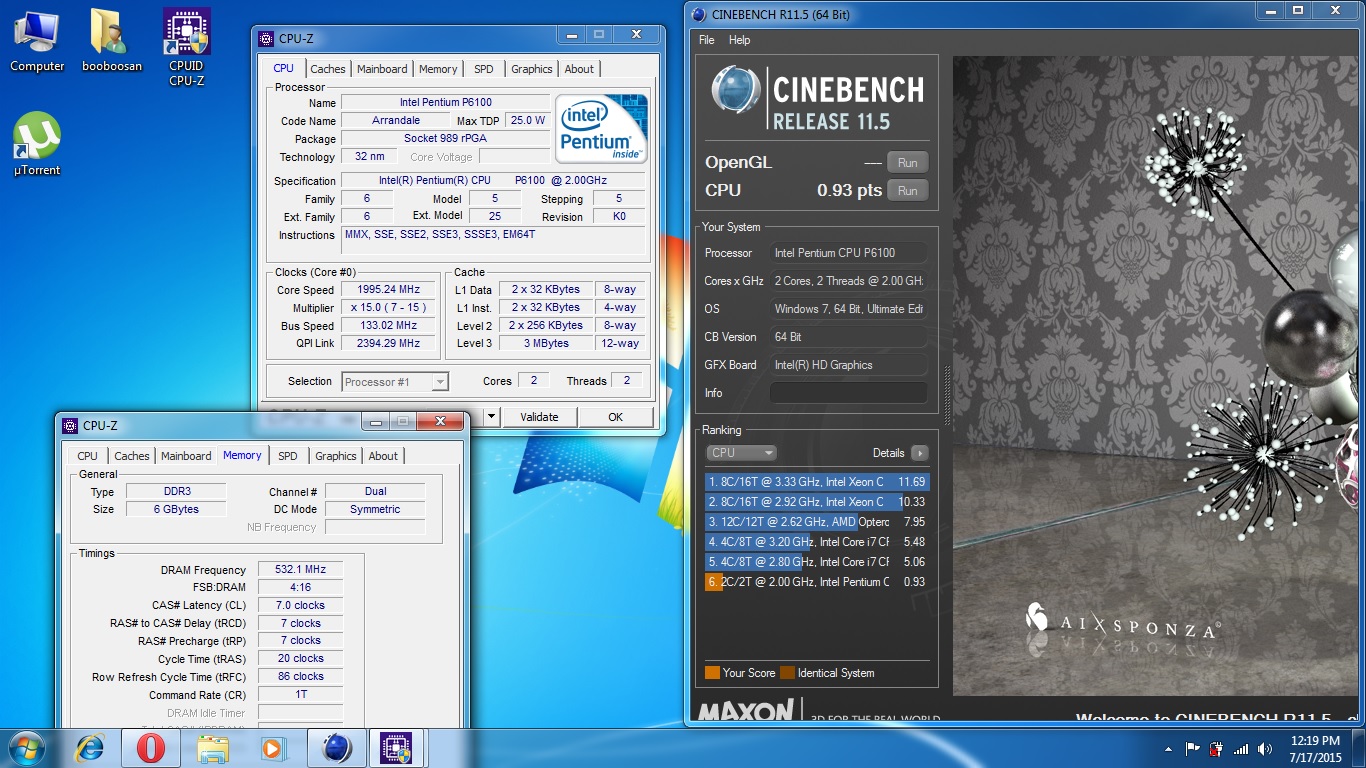Open the dropdown arrow left of Validate
The image size is (1366, 768).
(491, 417)
